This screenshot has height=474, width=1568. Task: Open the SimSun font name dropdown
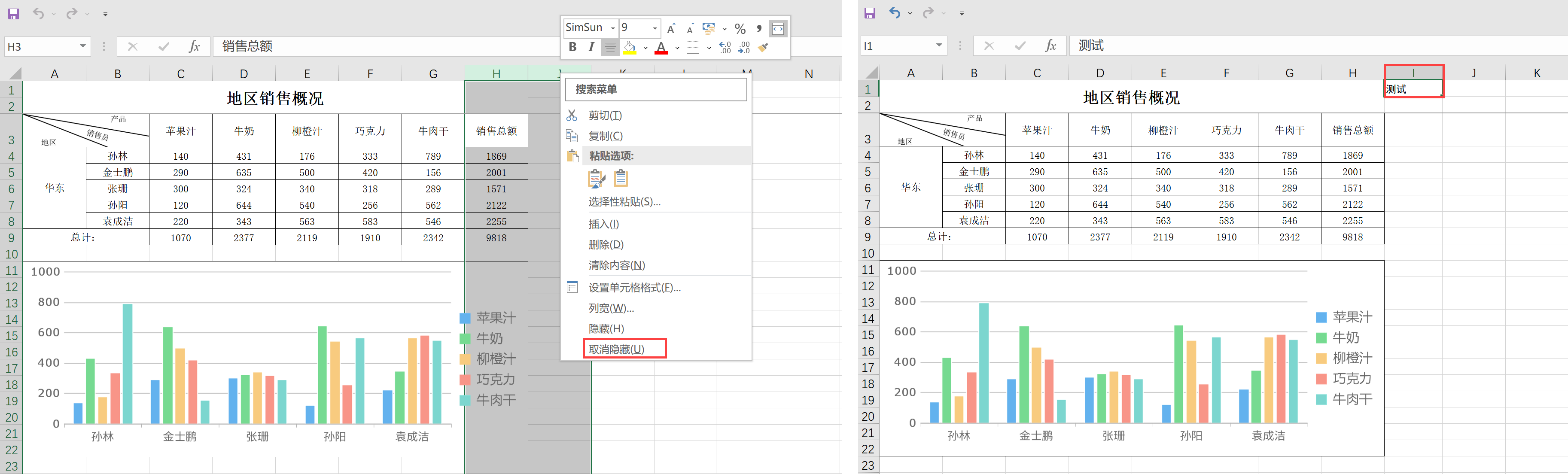612,28
